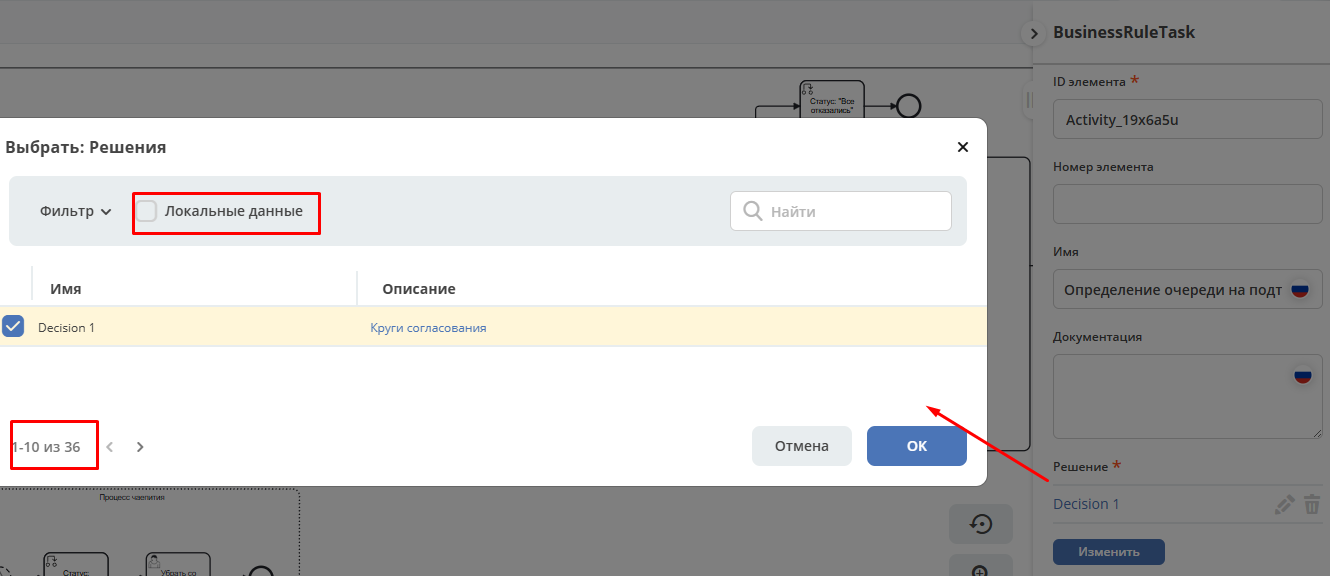The image size is (1330, 576).
Task: Click the language flag in Документация field
Action: (1302, 375)
